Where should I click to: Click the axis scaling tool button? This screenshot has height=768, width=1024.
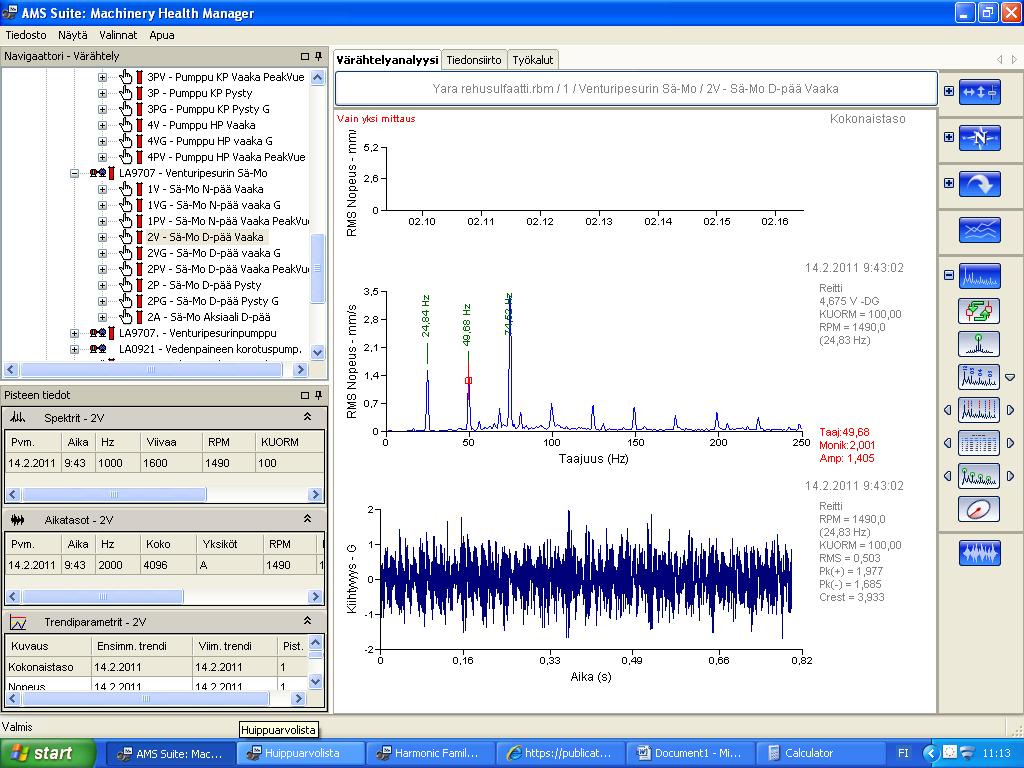click(980, 92)
